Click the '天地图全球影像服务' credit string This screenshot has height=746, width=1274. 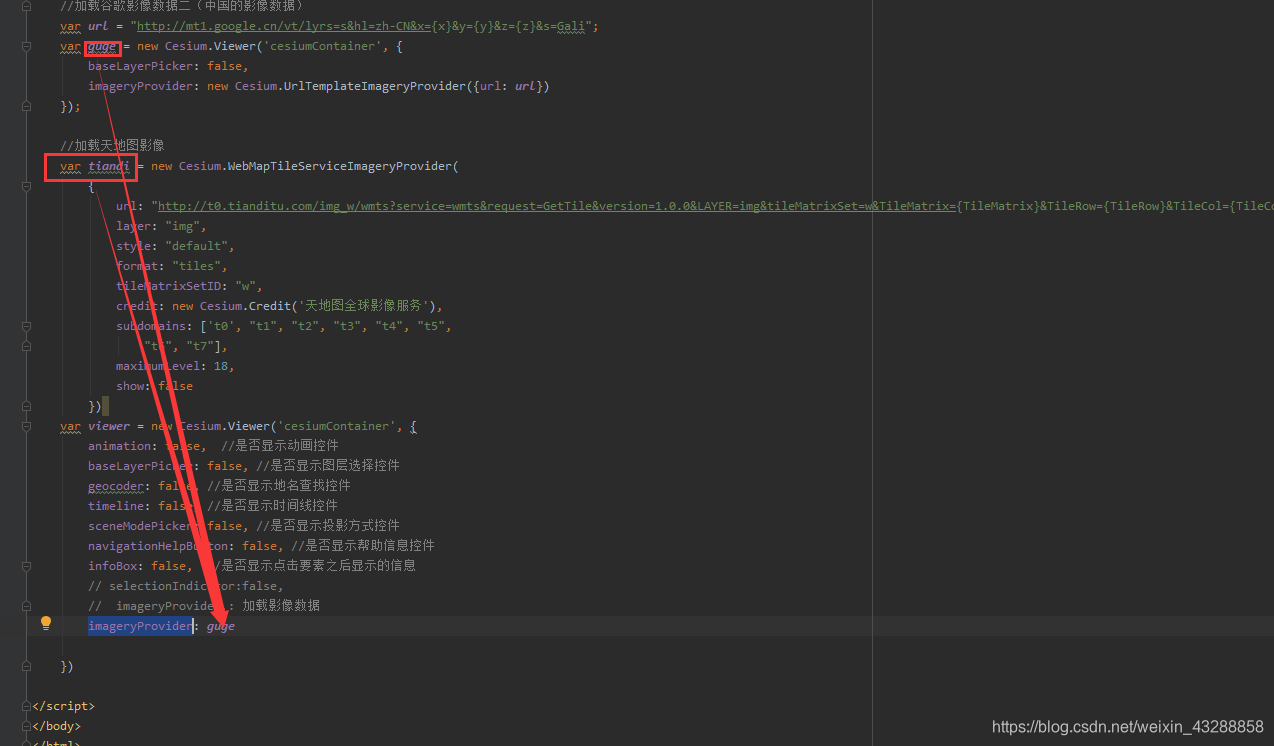point(364,306)
